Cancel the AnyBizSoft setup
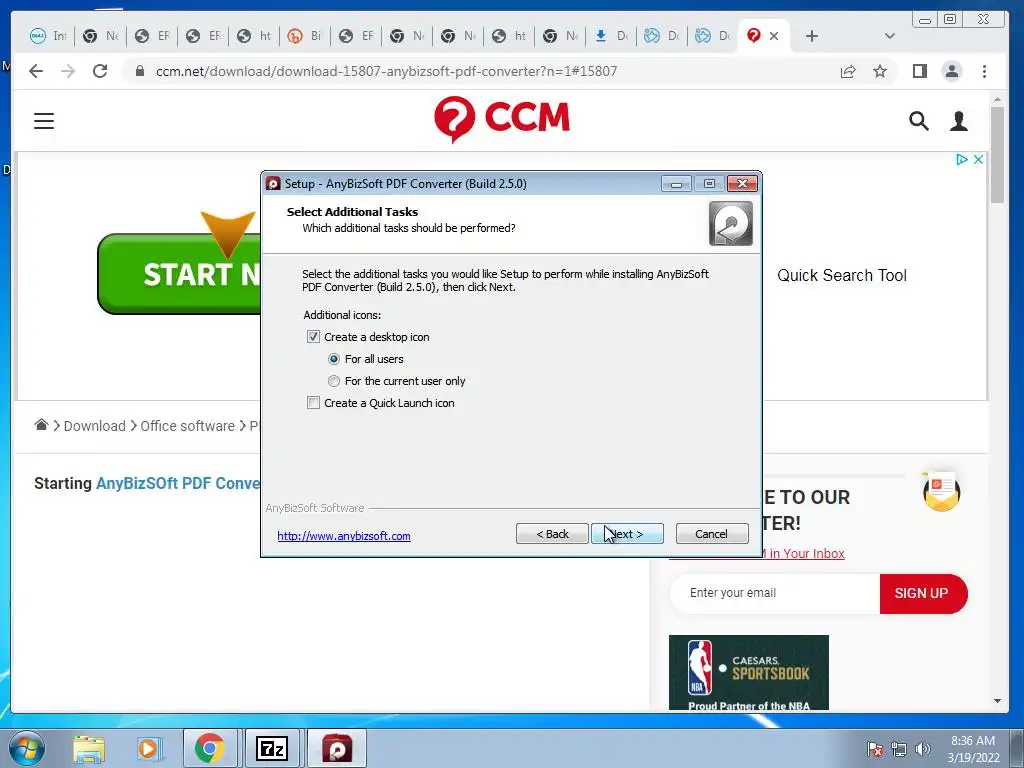 click(712, 534)
